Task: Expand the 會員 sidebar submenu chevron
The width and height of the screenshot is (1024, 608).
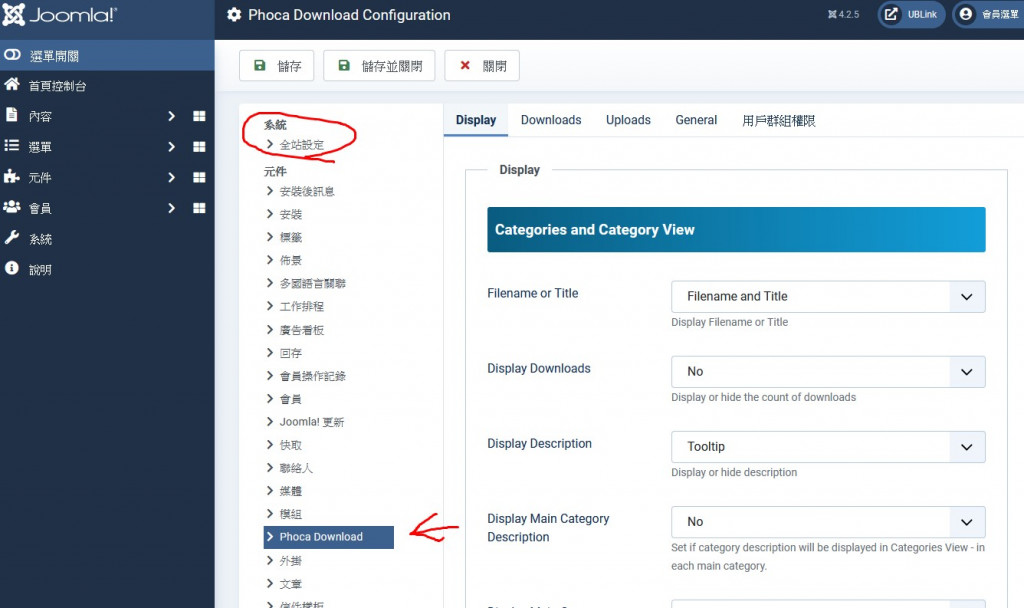Action: pos(171,208)
